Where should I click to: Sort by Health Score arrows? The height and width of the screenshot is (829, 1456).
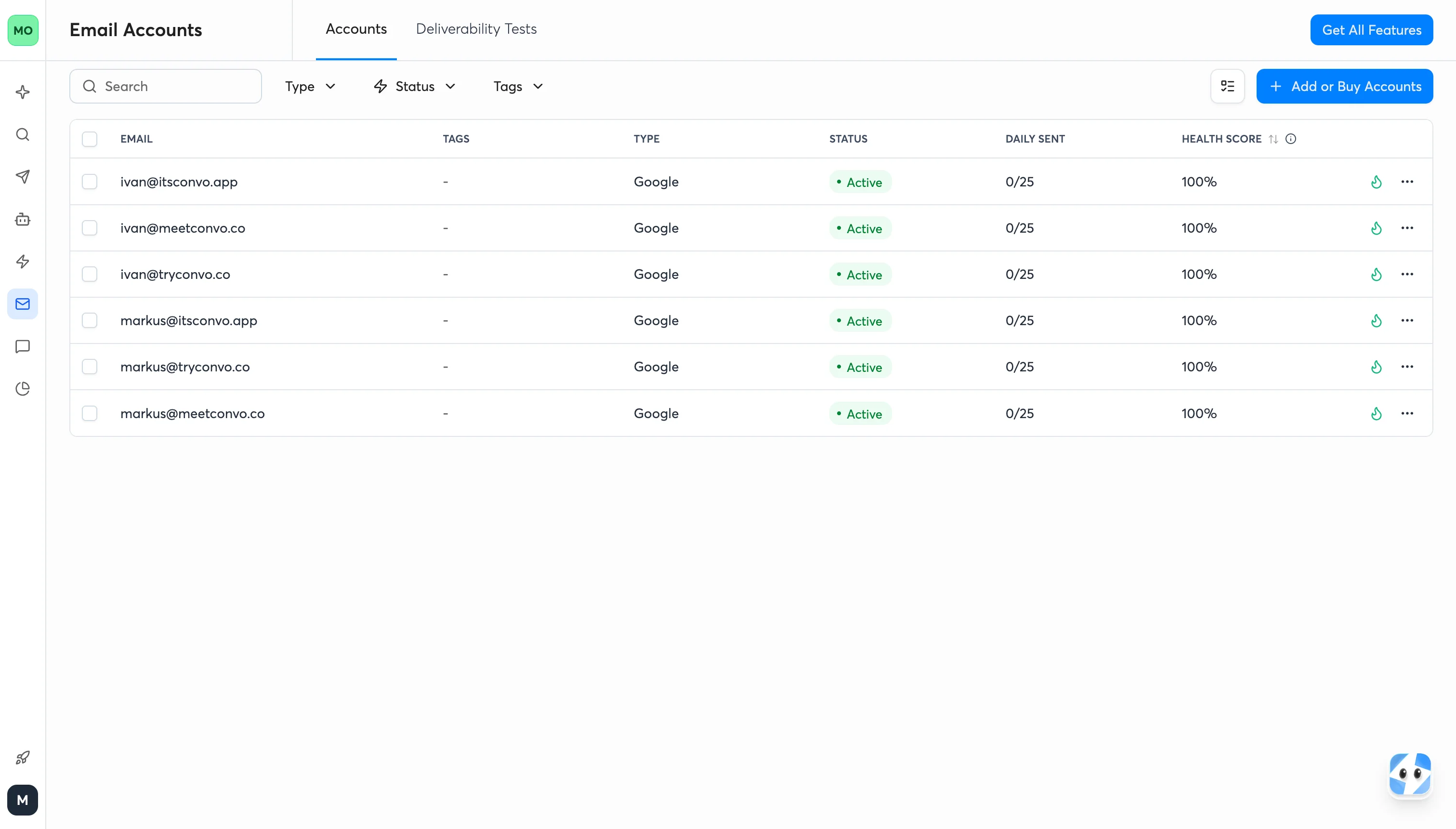point(1274,139)
